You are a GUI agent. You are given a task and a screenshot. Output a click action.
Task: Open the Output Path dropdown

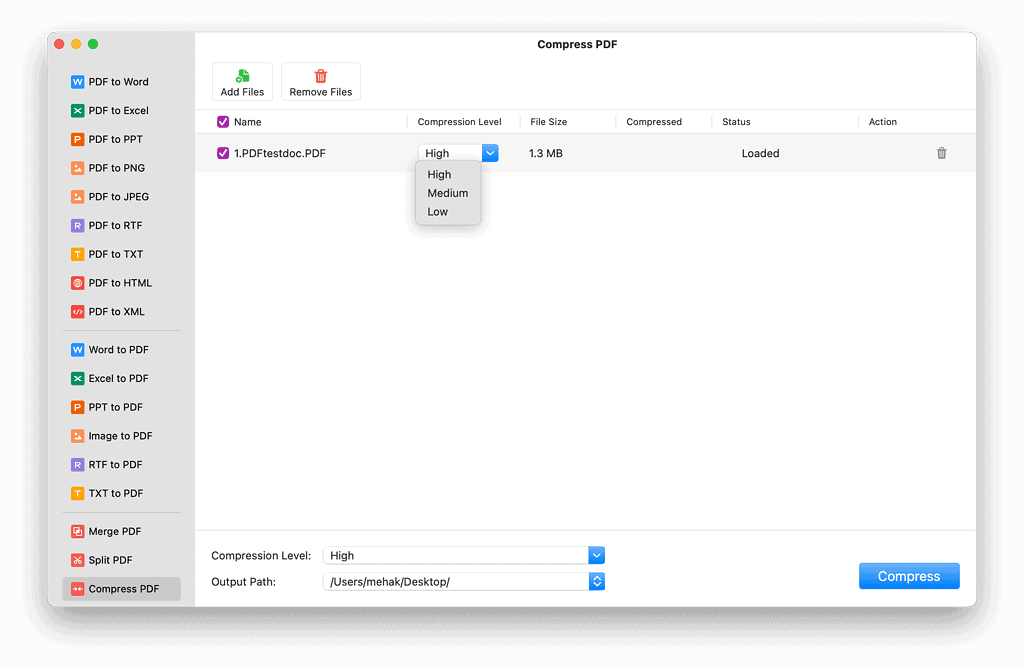tap(596, 582)
